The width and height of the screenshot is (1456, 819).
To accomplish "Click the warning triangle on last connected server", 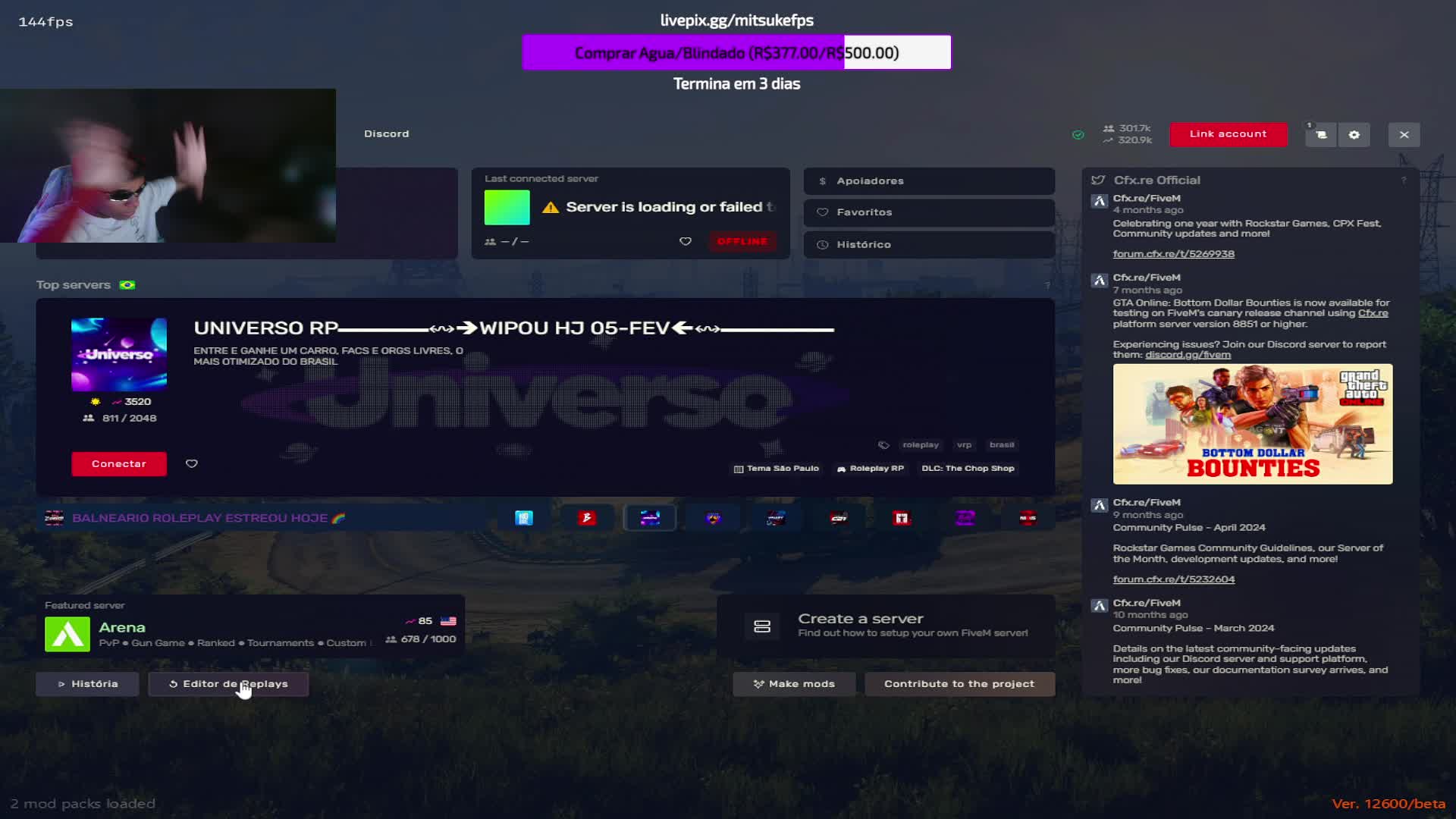I will click(551, 207).
